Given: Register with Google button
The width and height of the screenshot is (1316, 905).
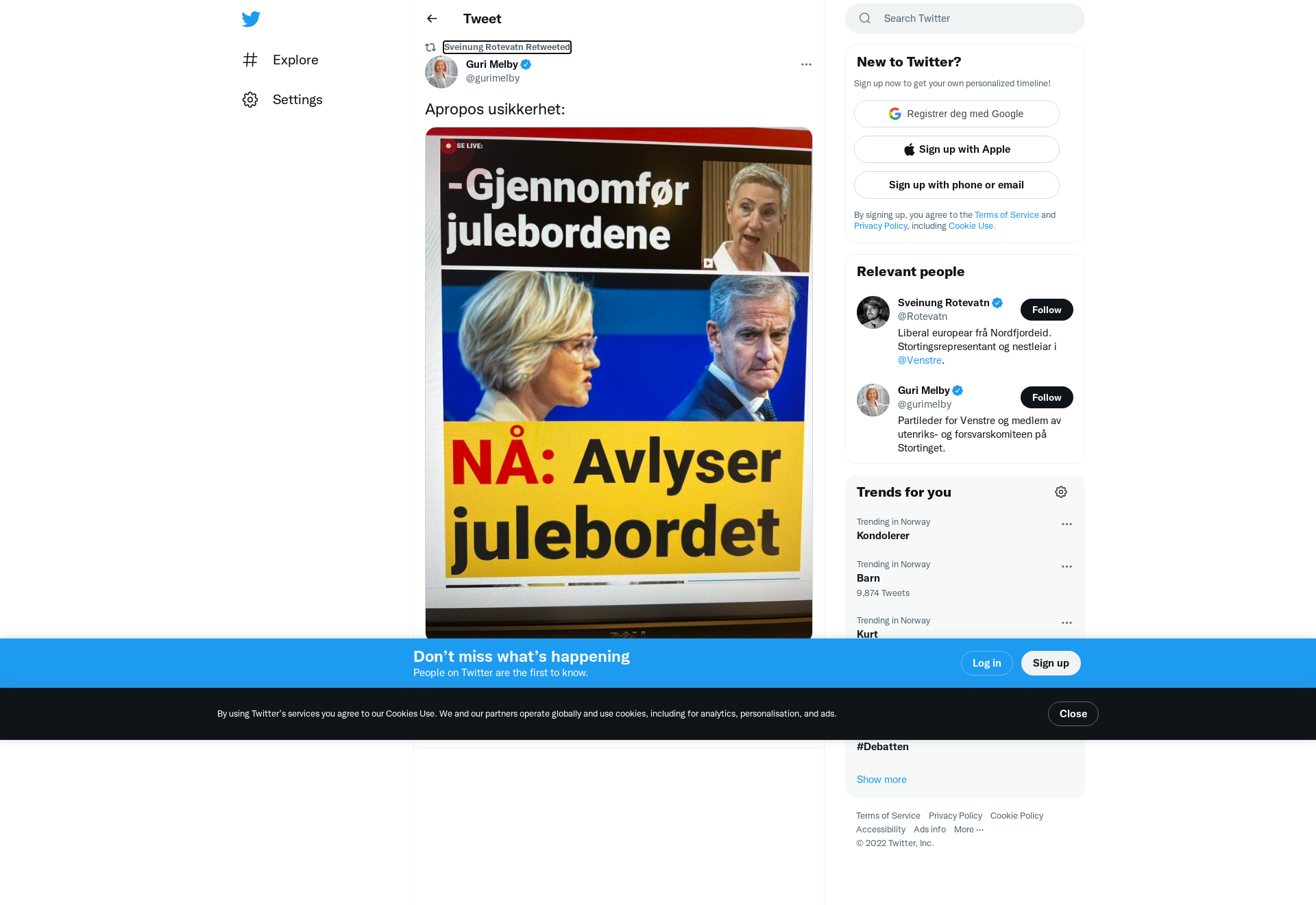Looking at the screenshot, I should pyautogui.click(x=957, y=114).
